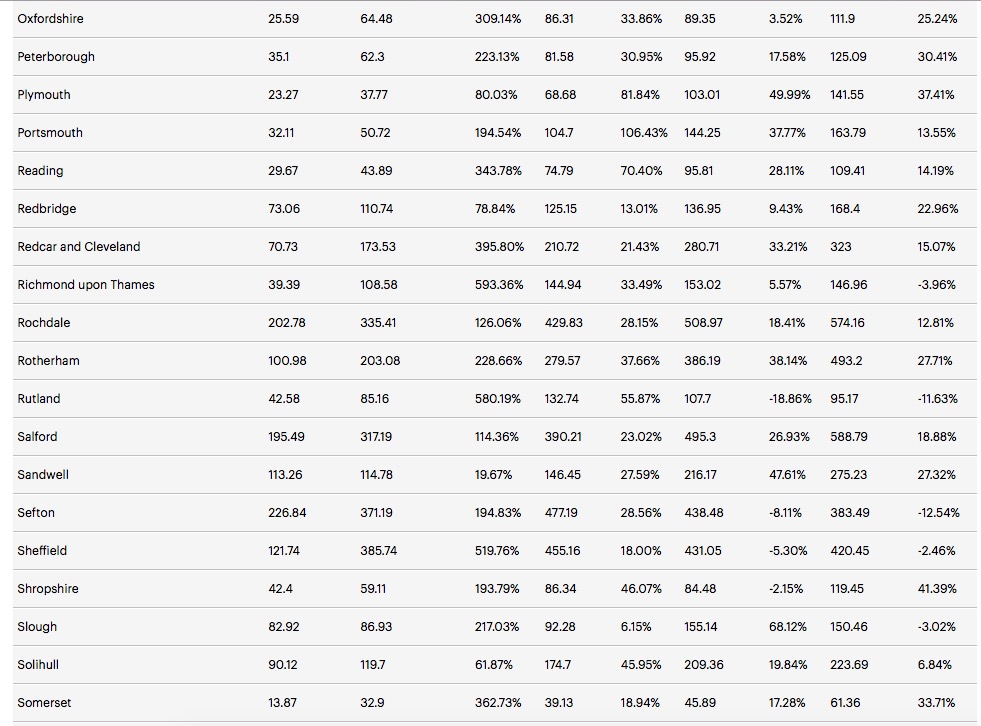Select the Redcar and Cleveland 323 value
This screenshot has width=981, height=726.
[x=841, y=247]
